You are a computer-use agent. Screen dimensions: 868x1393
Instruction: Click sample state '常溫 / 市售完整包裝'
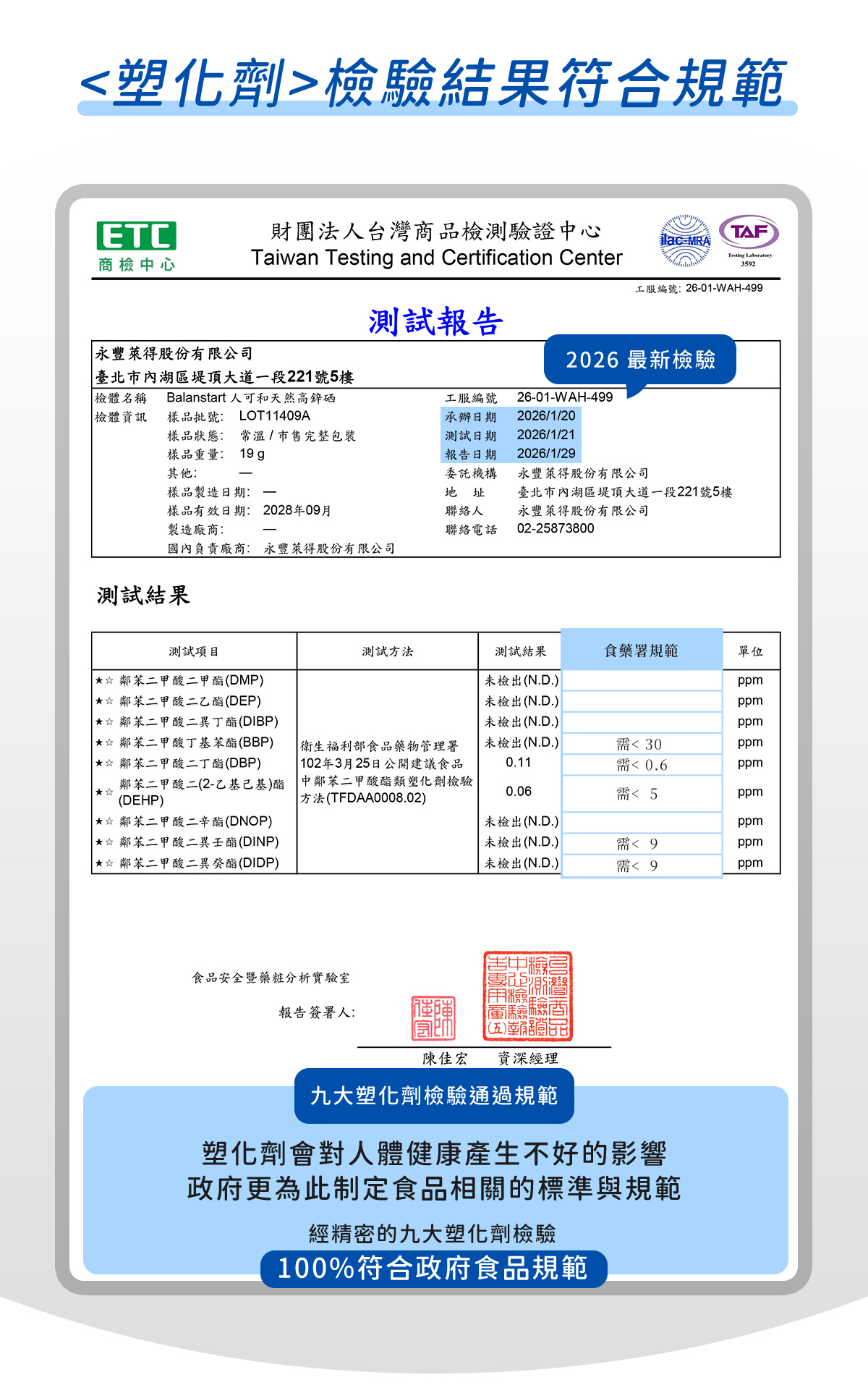298,436
